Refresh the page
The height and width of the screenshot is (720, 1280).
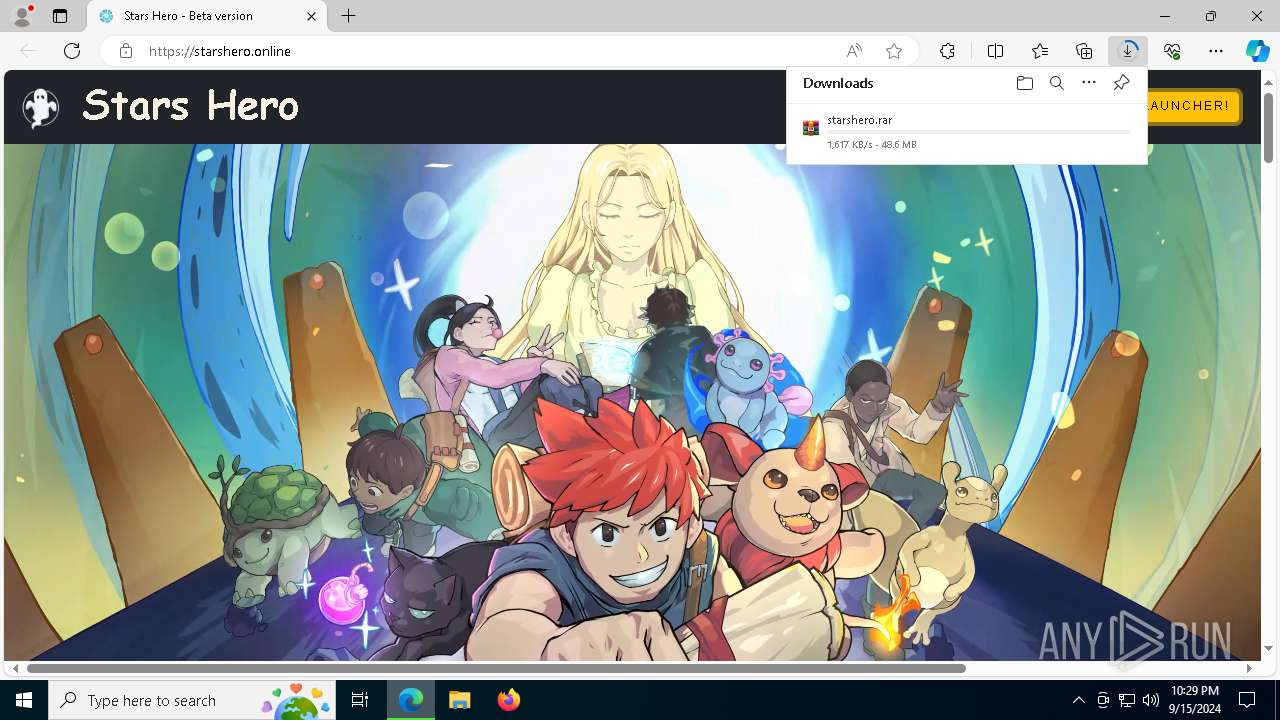click(72, 51)
